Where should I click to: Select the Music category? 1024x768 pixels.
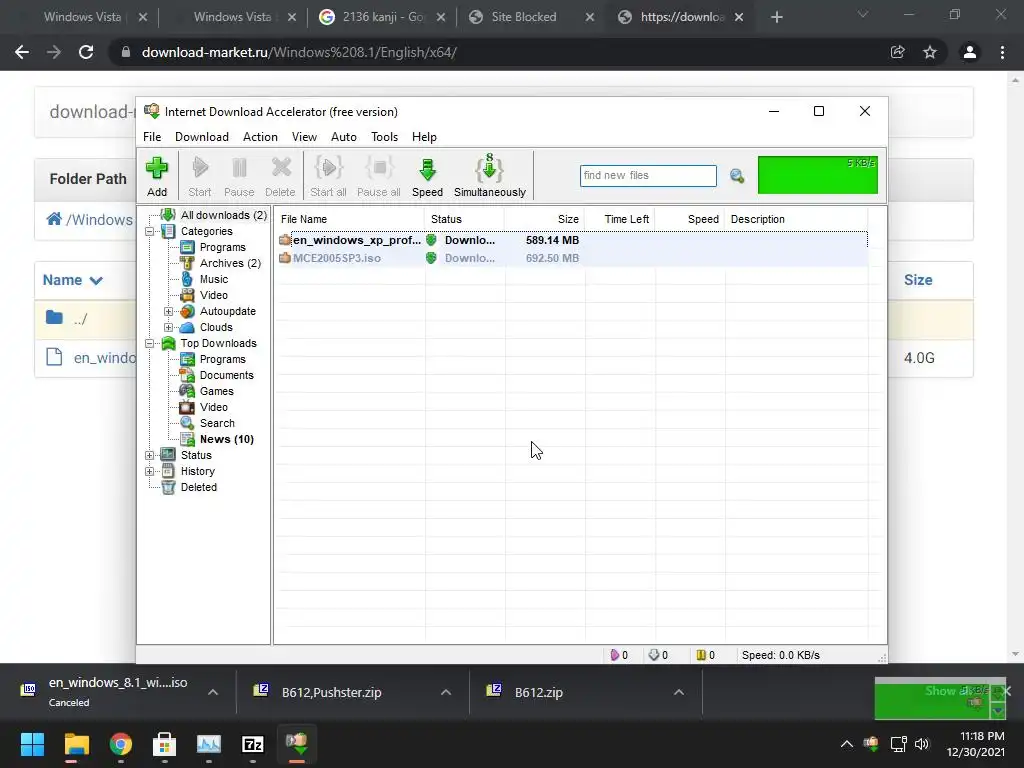pos(214,279)
